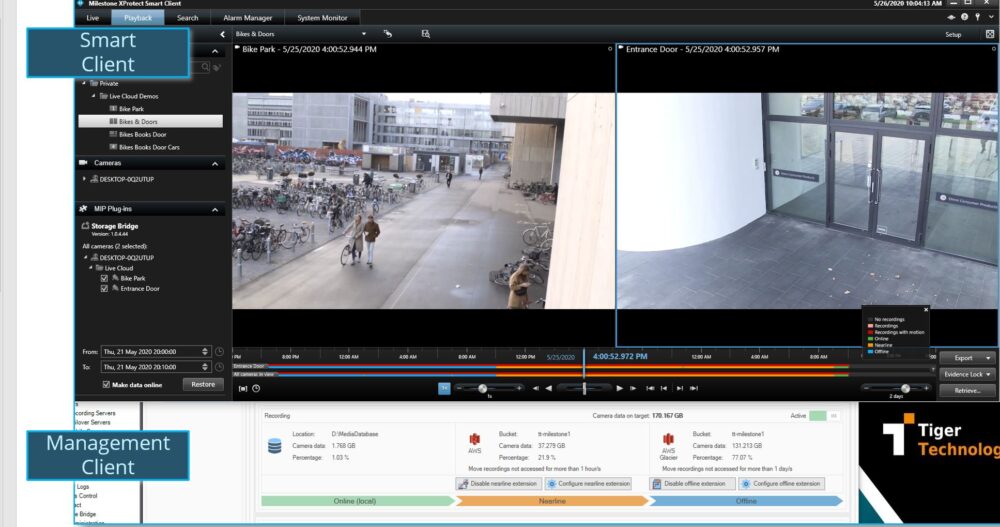Adjust the playback speed slider
This screenshot has height=527, width=1000.
(483, 389)
